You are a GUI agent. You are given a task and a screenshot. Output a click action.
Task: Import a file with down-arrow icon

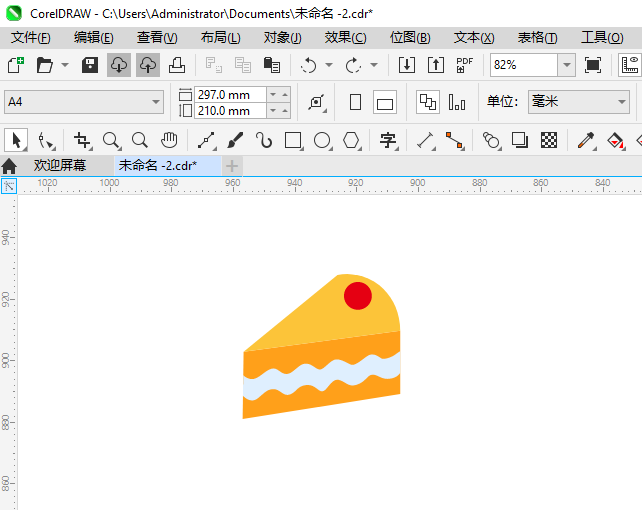pos(407,65)
